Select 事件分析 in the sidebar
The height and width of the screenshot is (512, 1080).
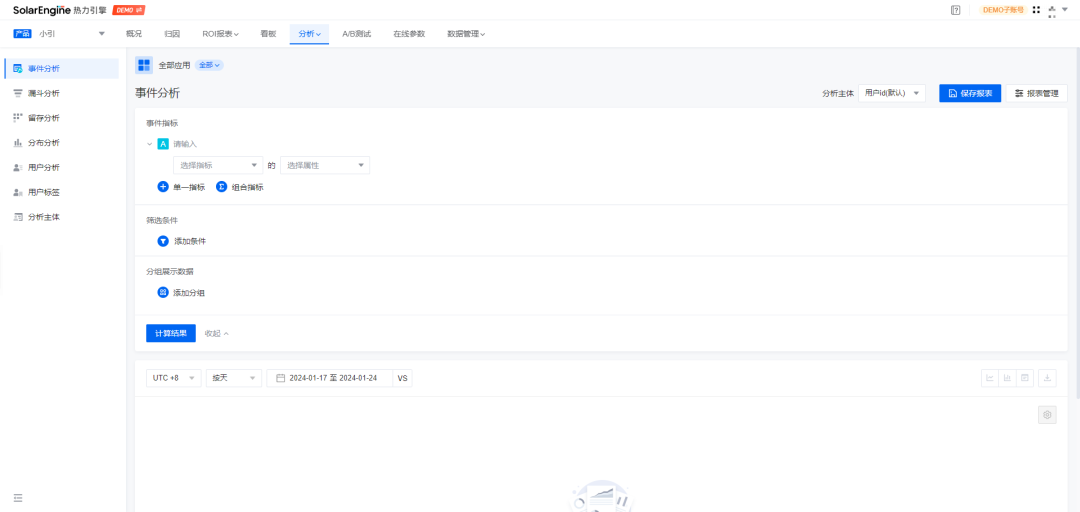point(61,68)
